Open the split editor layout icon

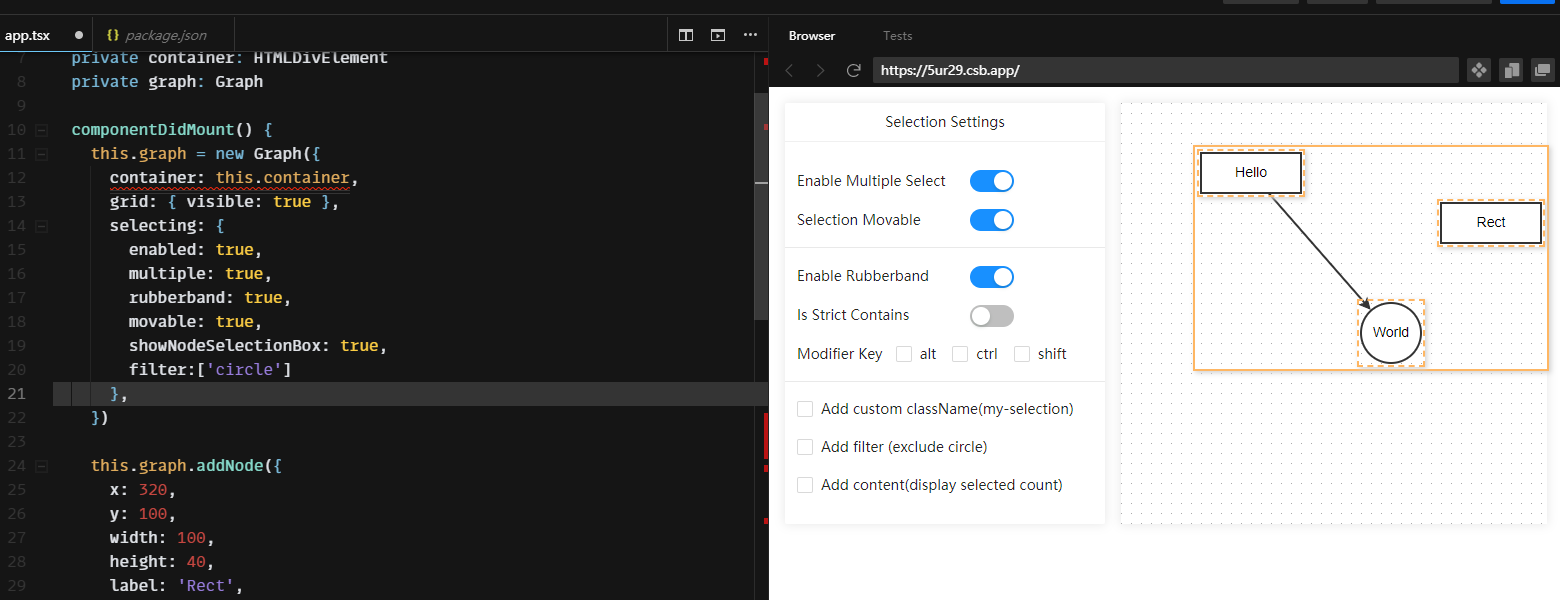click(x=686, y=34)
